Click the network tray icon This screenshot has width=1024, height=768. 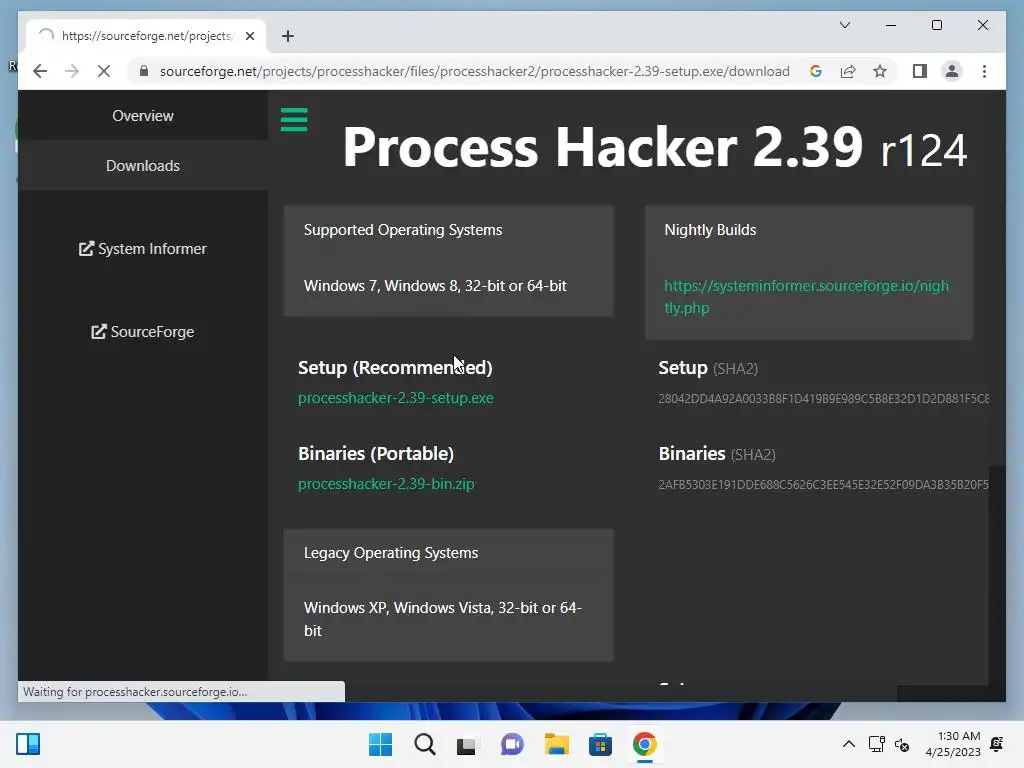[876, 744]
